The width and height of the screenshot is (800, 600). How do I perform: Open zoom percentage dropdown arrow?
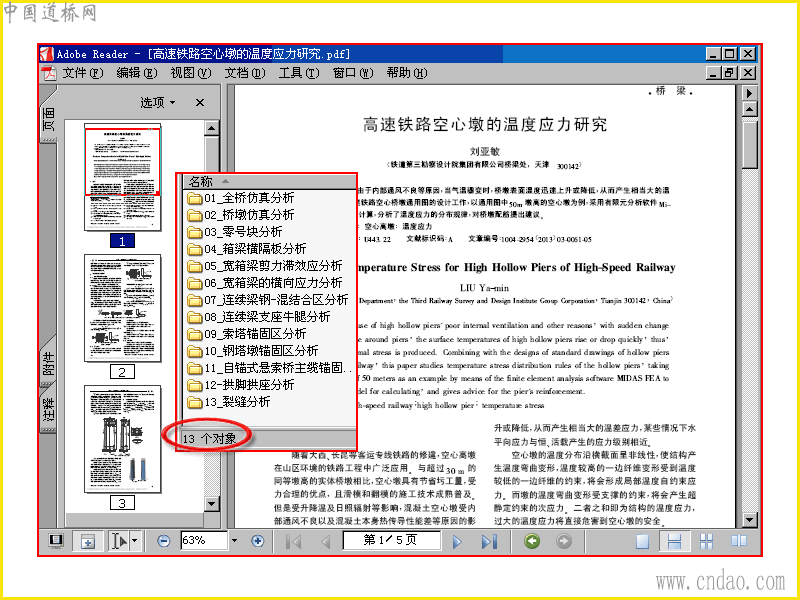(x=234, y=541)
